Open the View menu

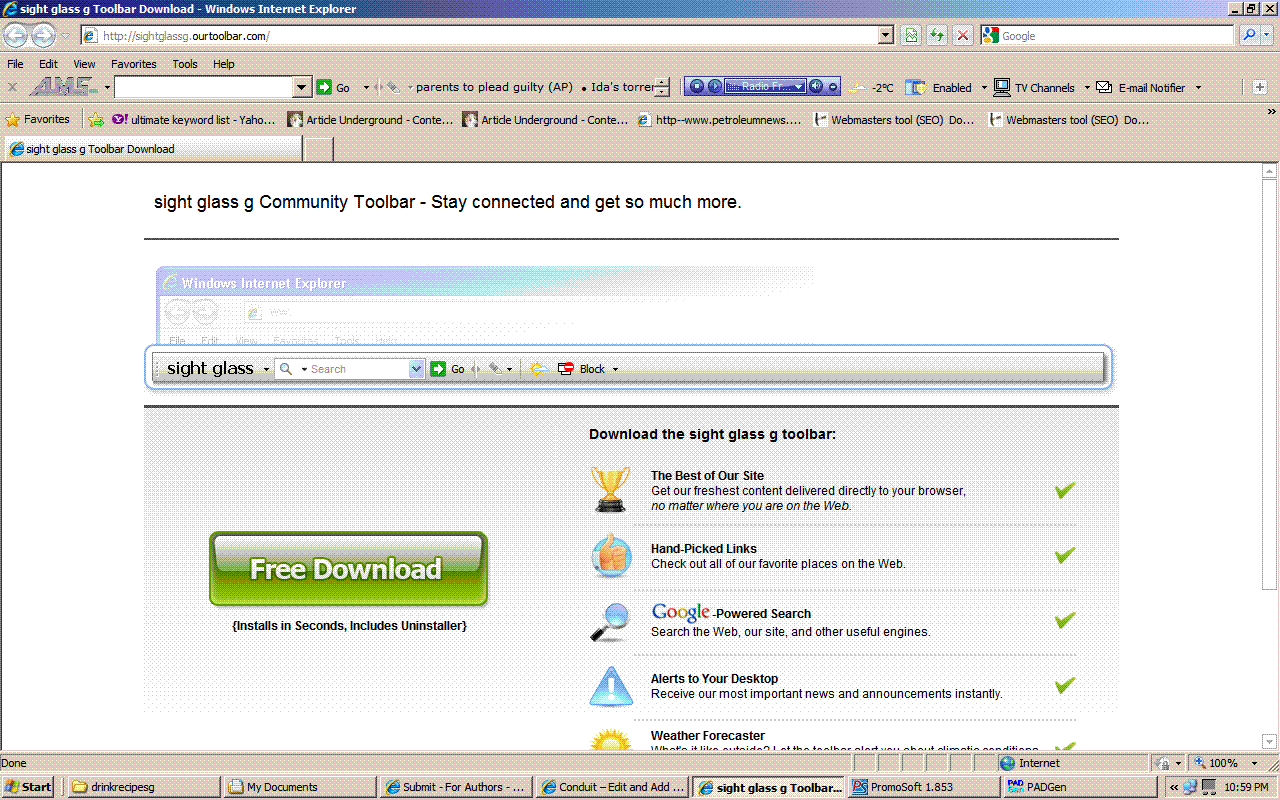pos(84,64)
